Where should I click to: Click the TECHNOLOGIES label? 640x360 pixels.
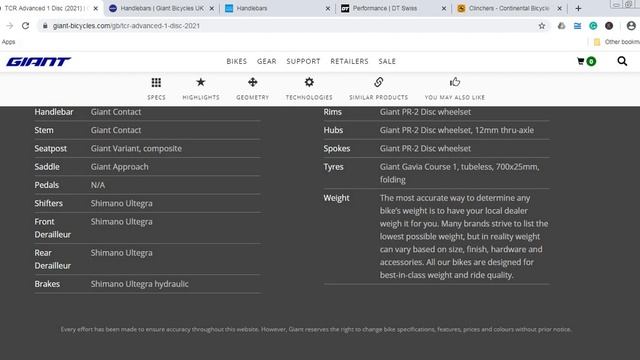pos(309,97)
